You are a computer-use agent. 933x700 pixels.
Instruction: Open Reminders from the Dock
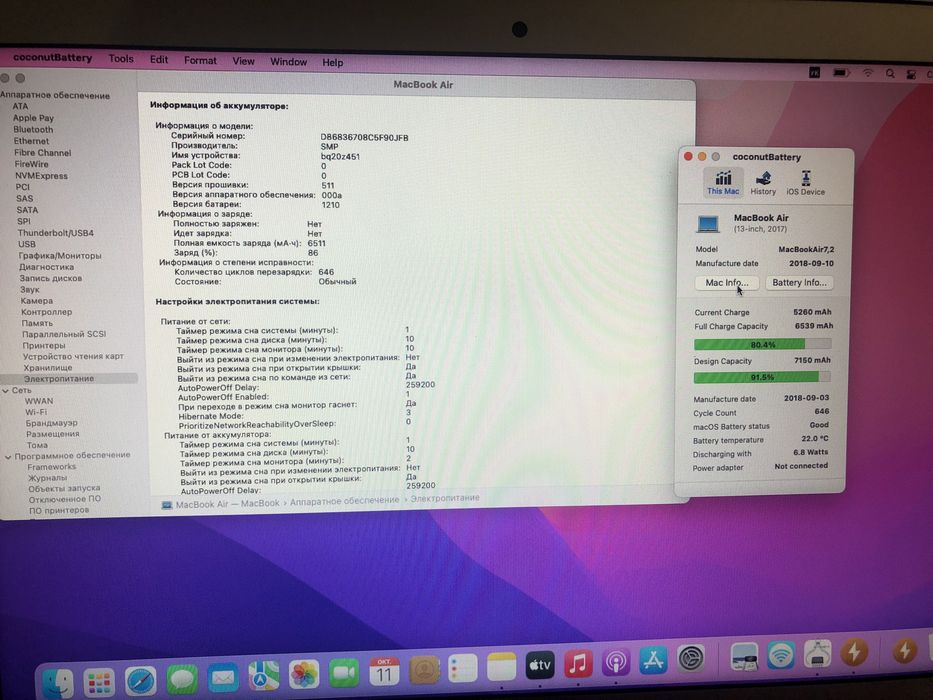coord(463,668)
